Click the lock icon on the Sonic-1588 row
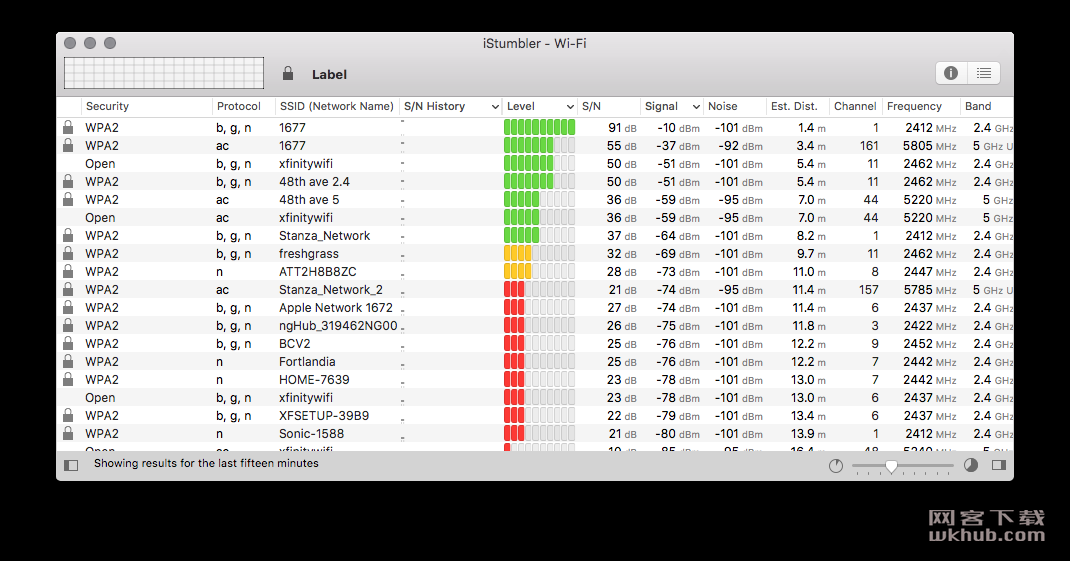Viewport: 1070px width, 561px height. 68,433
